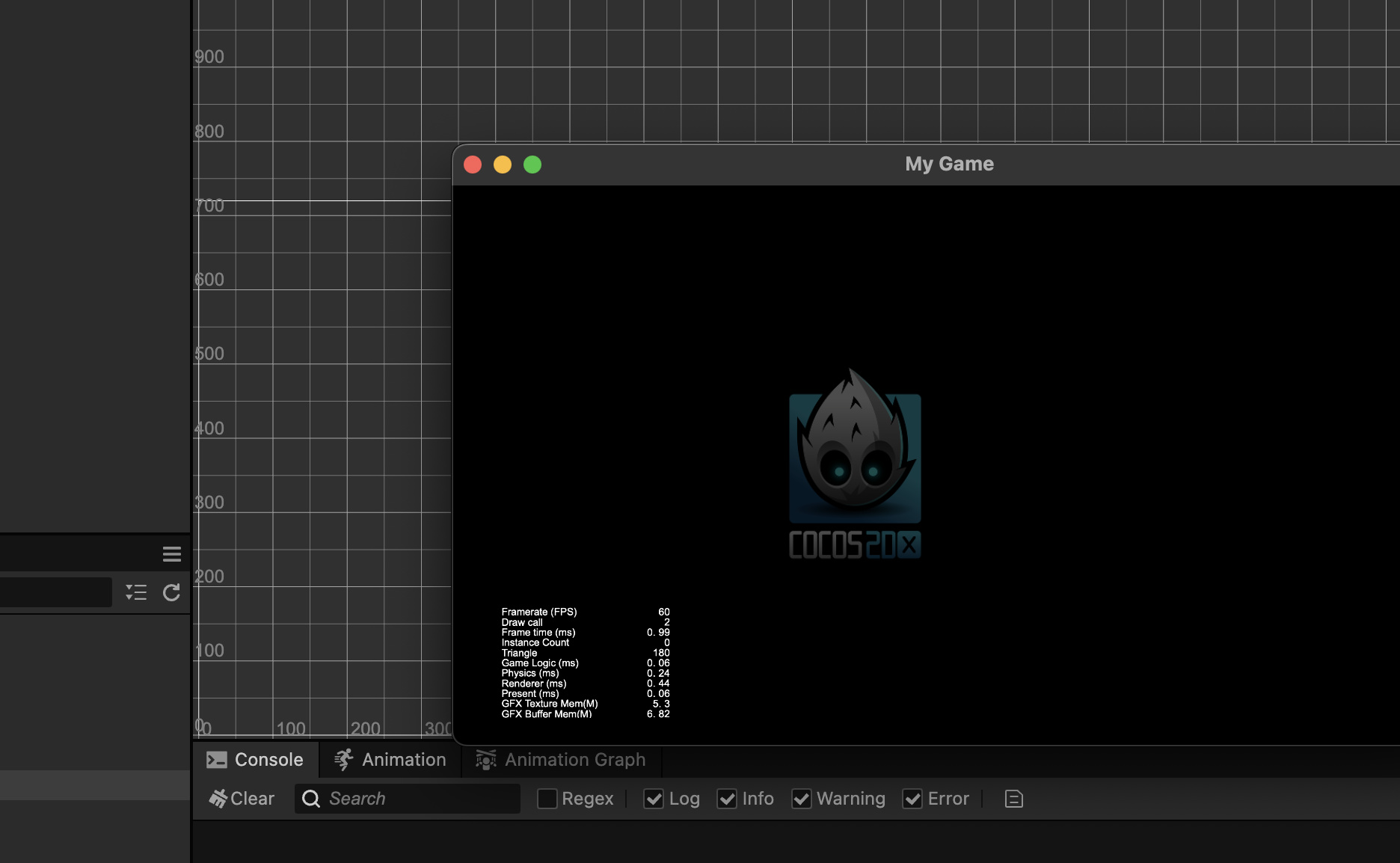Viewport: 1400px width, 863px height.
Task: Enable the Regex checkbox
Action: tap(547, 799)
